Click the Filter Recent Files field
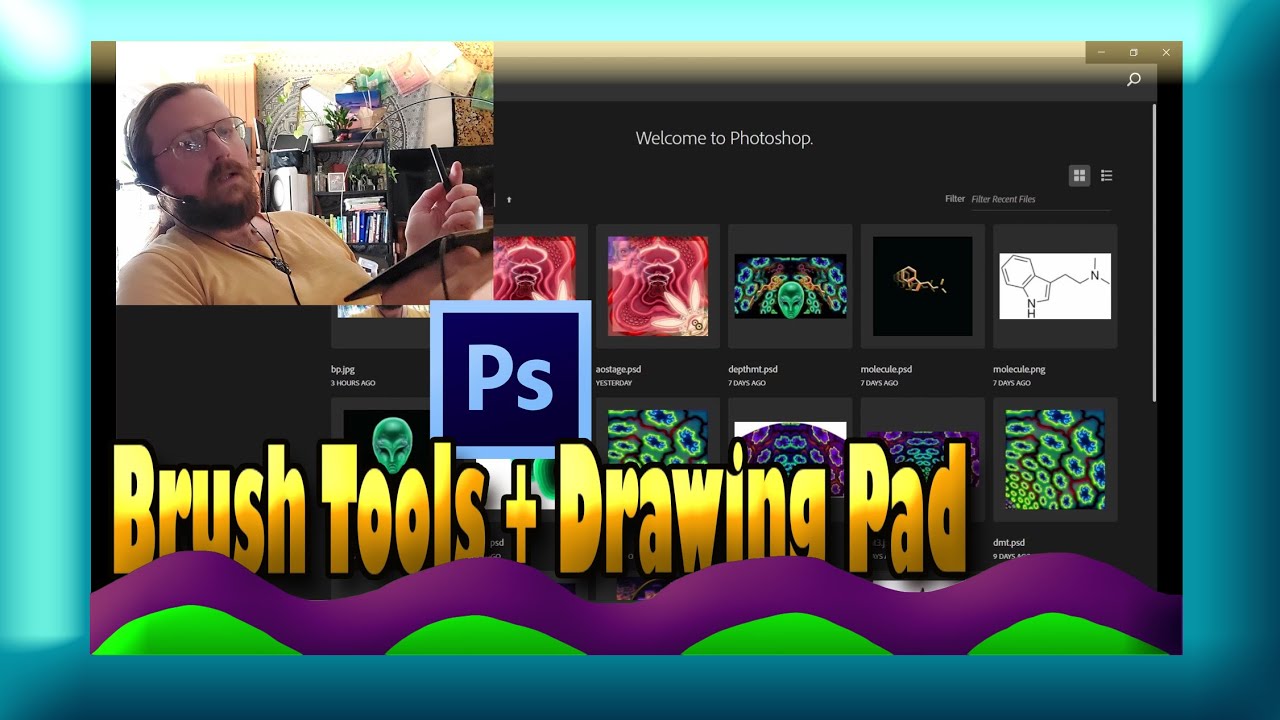1280x720 pixels. point(1040,199)
